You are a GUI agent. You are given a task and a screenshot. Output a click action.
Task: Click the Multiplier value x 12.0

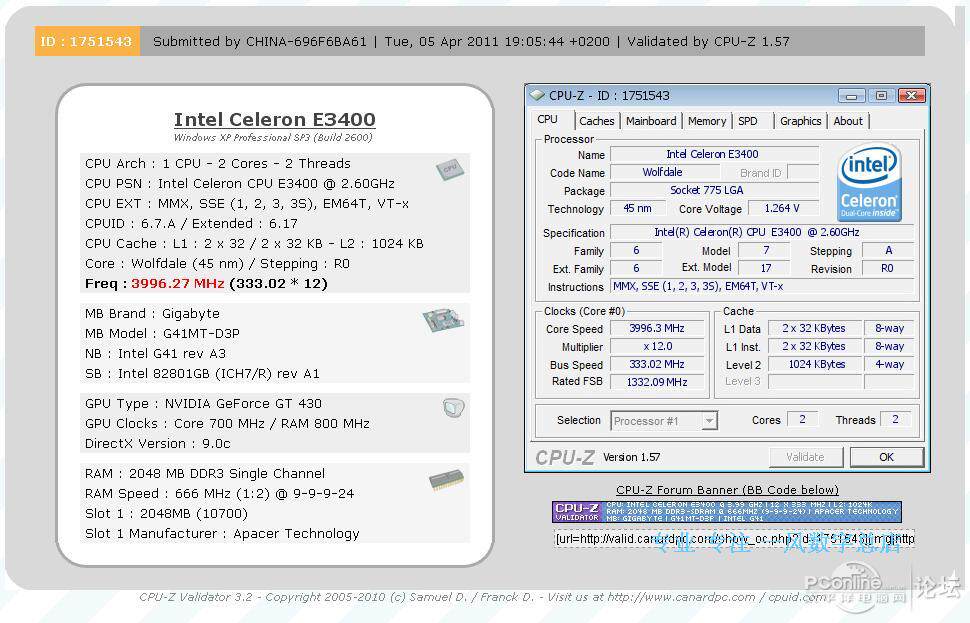(658, 346)
